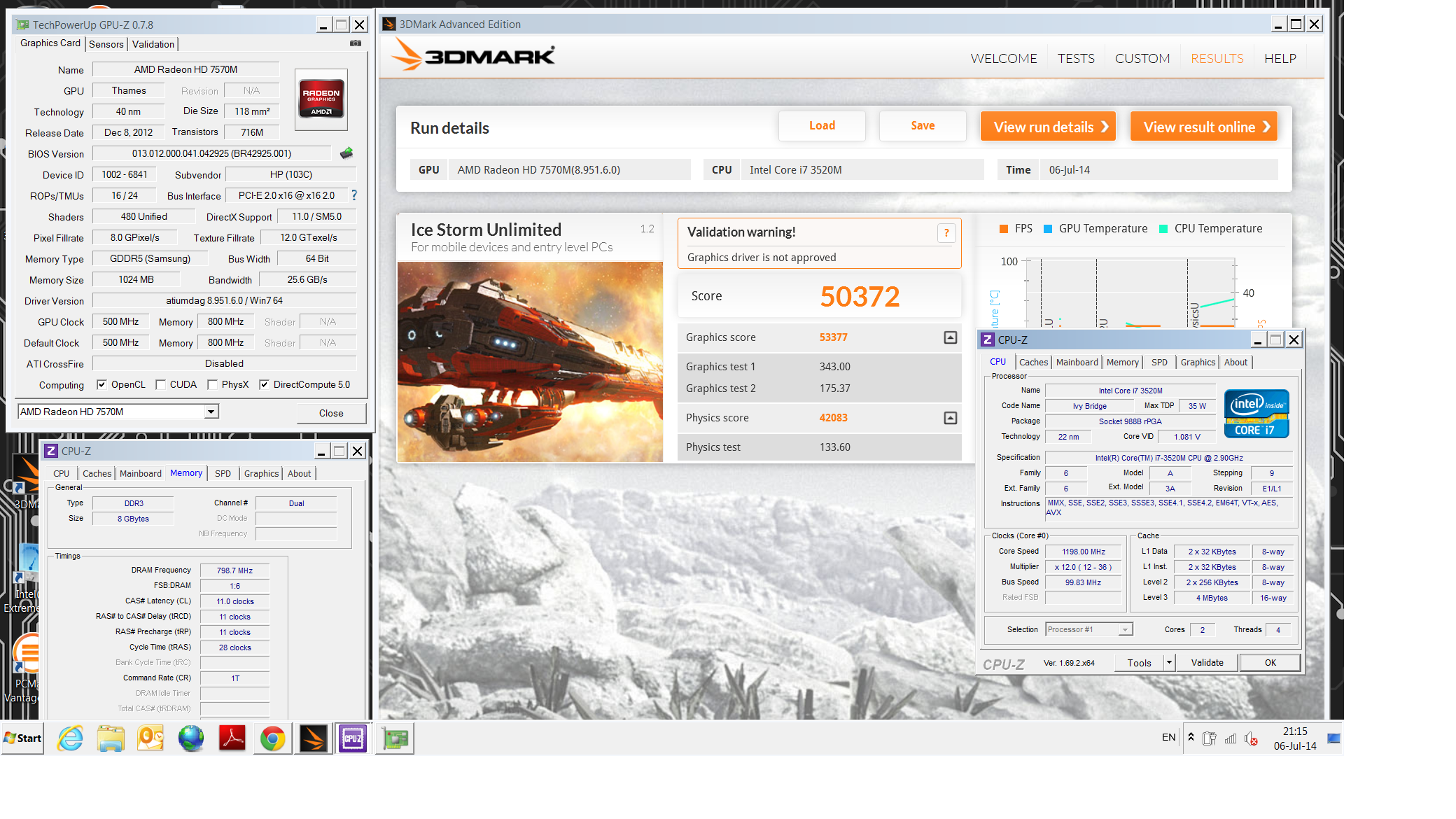Open Adobe Reader from the taskbar
The image size is (1456, 819).
pyautogui.click(x=232, y=738)
